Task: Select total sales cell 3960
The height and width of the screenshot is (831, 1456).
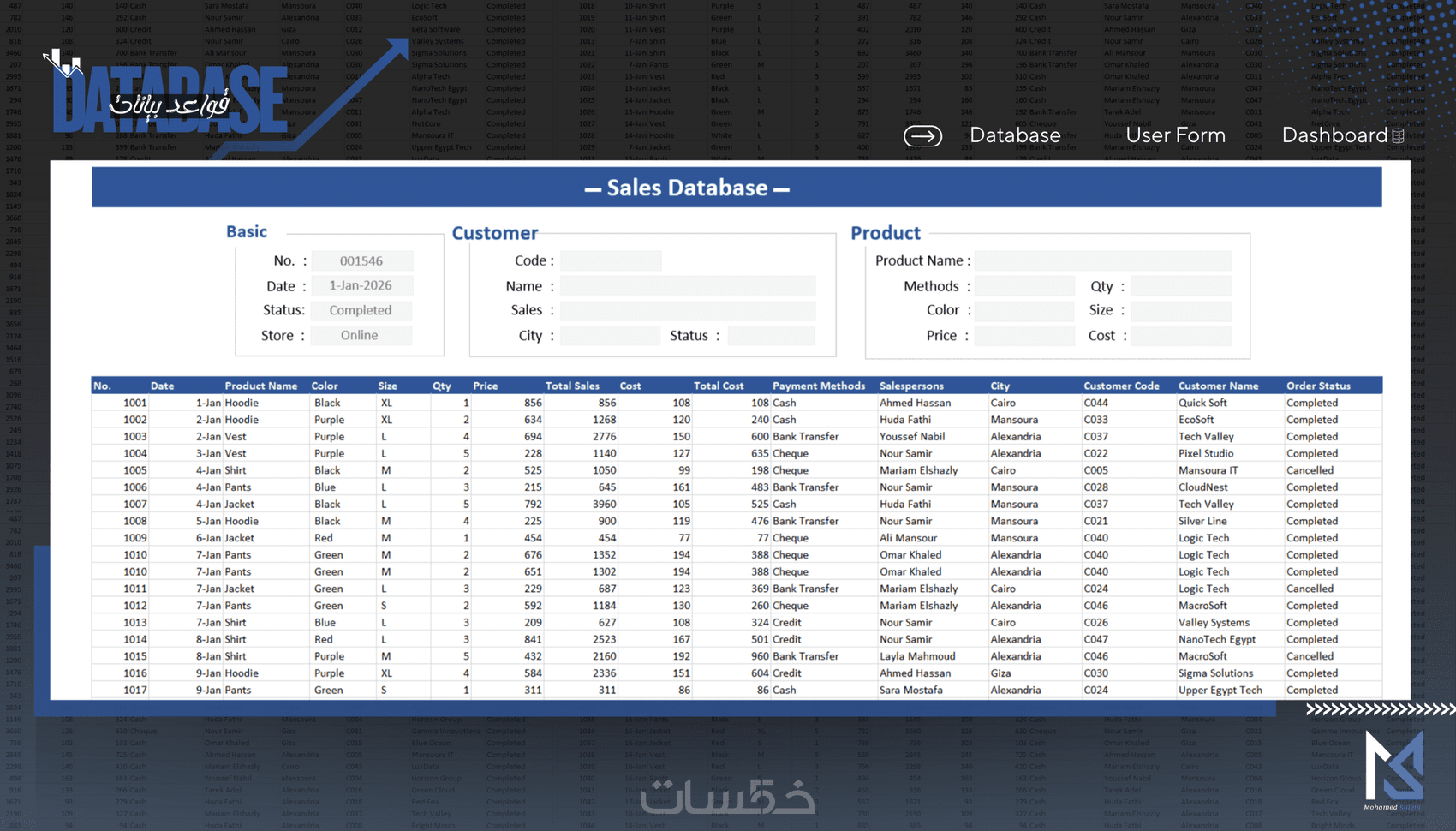Action: 604,505
